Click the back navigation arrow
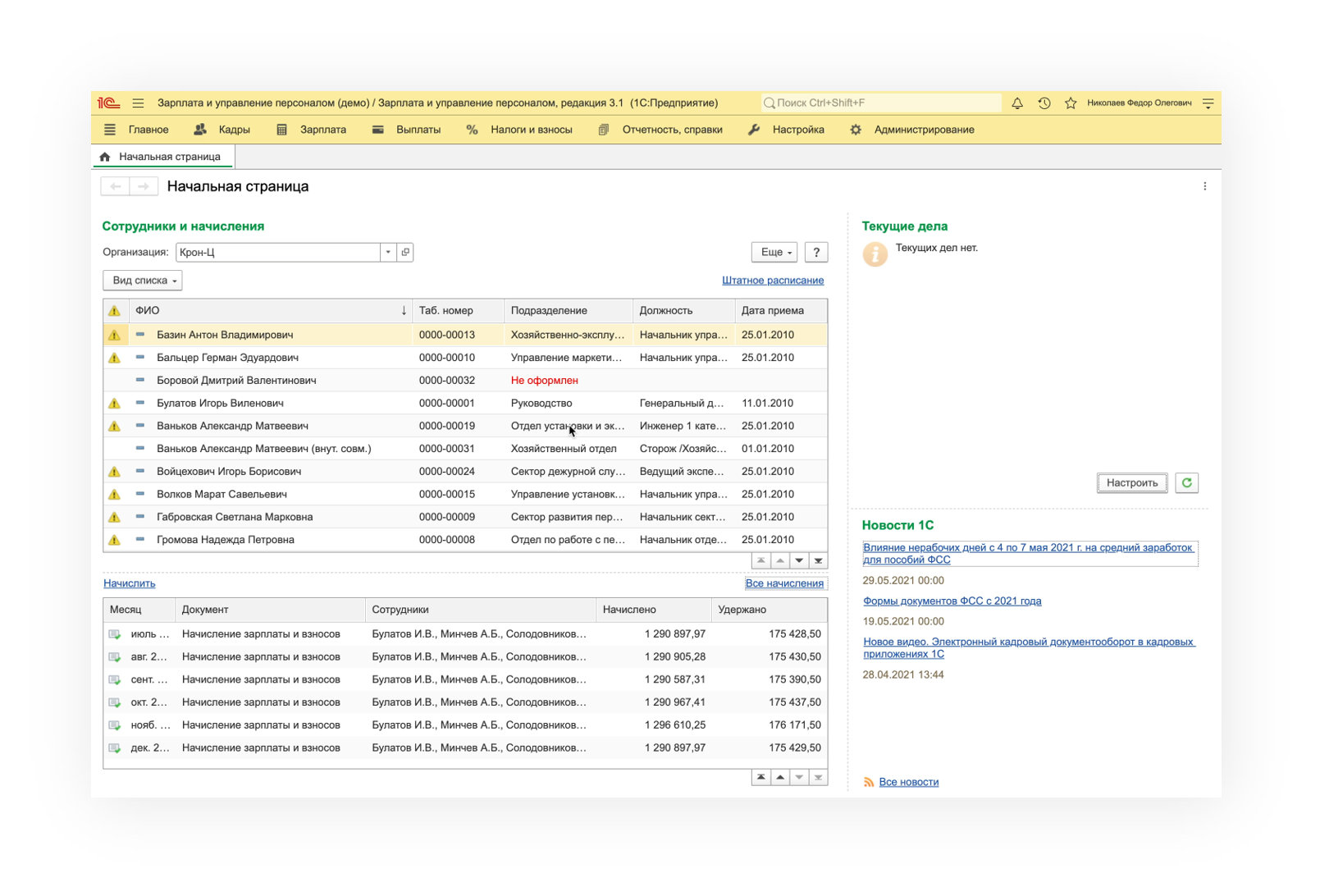Screen dimensions: 1320x896 point(116,186)
